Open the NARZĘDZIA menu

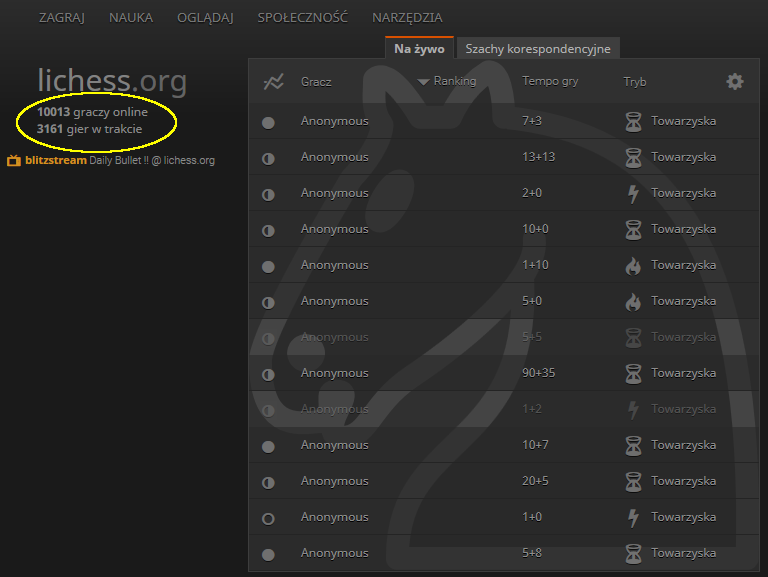click(x=407, y=18)
